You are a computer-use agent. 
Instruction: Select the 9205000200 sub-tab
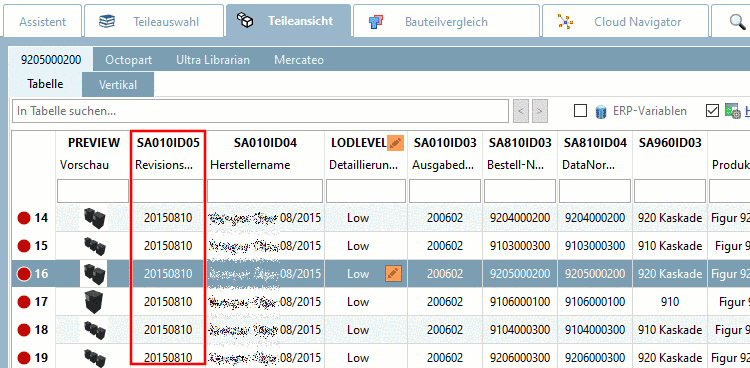pos(51,60)
